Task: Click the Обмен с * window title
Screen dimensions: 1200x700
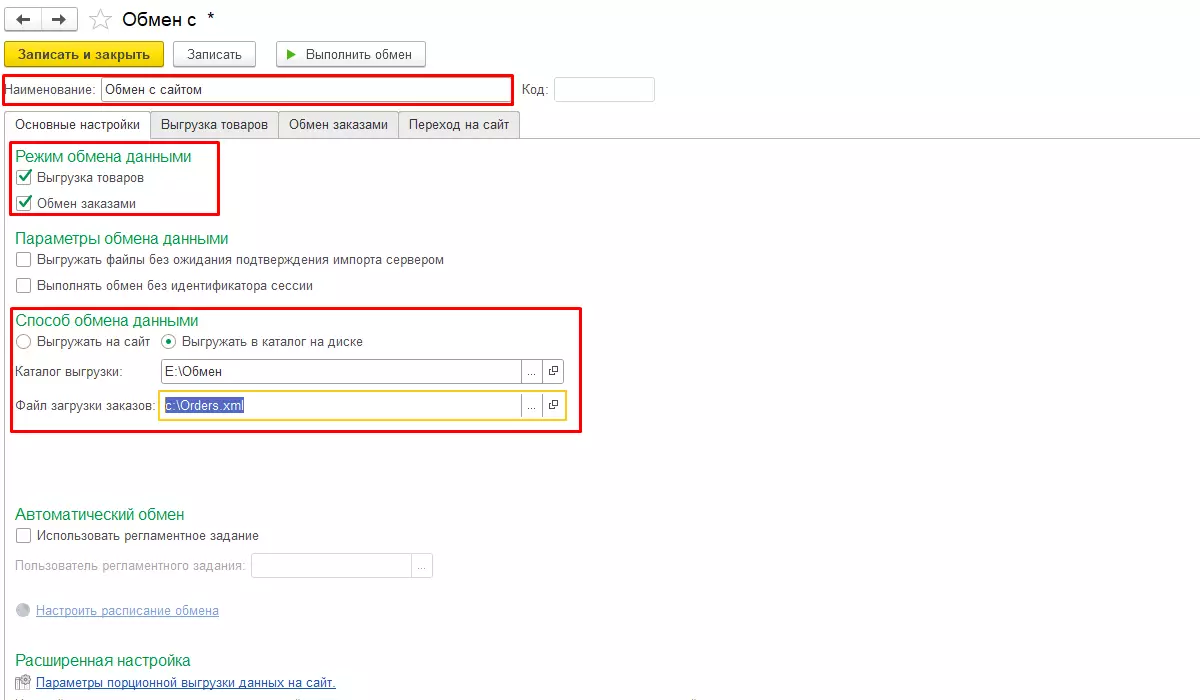Action: [x=168, y=19]
